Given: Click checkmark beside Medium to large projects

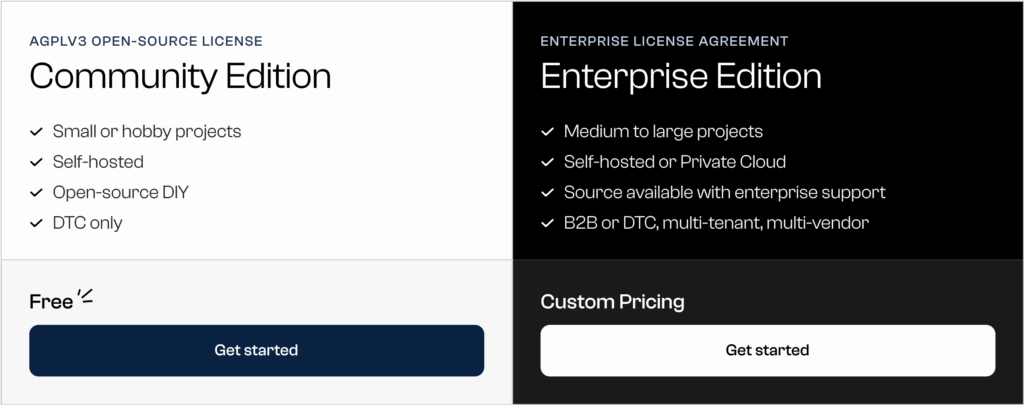Looking at the screenshot, I should 547,132.
